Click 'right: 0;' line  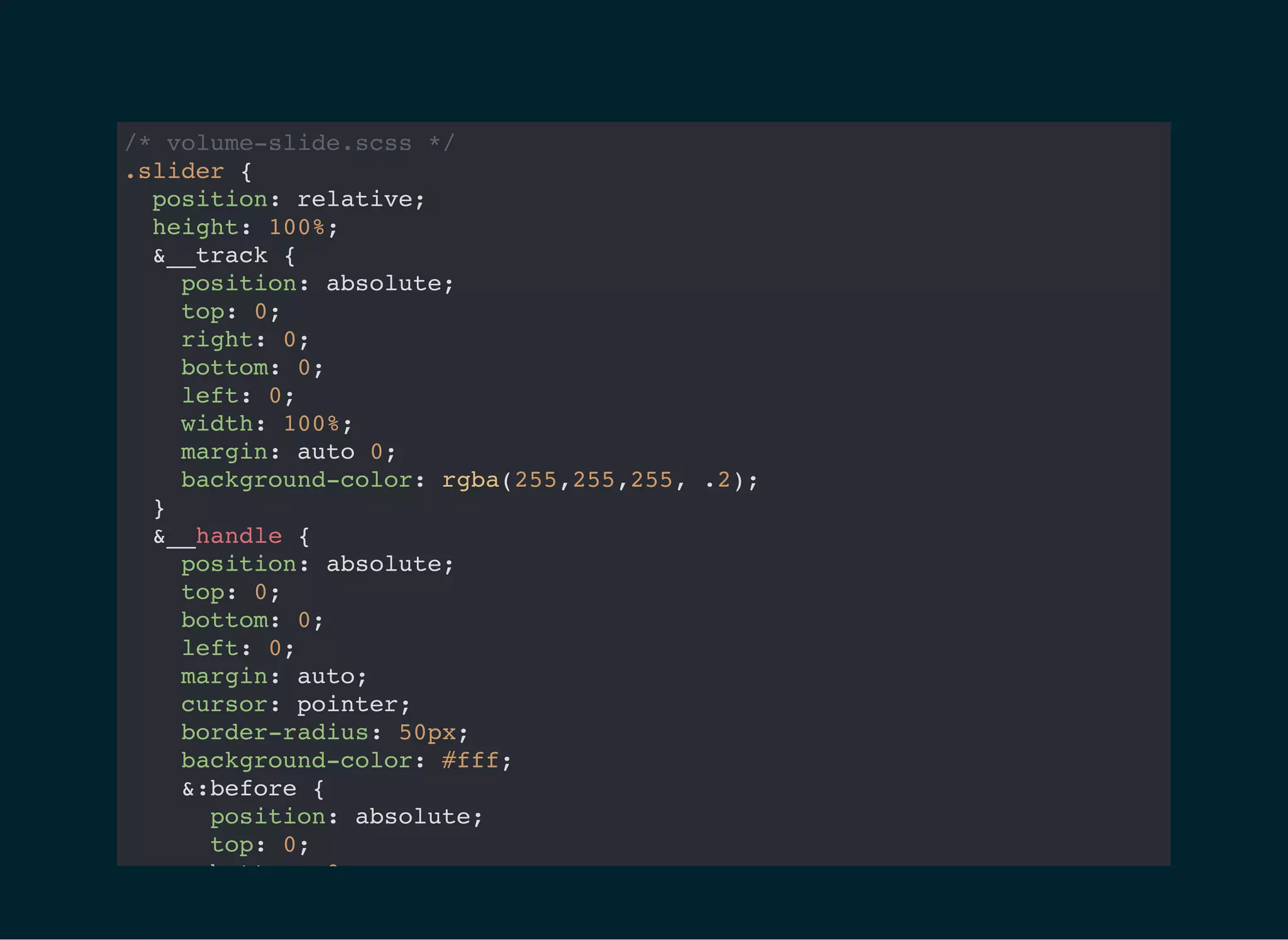pos(245,340)
